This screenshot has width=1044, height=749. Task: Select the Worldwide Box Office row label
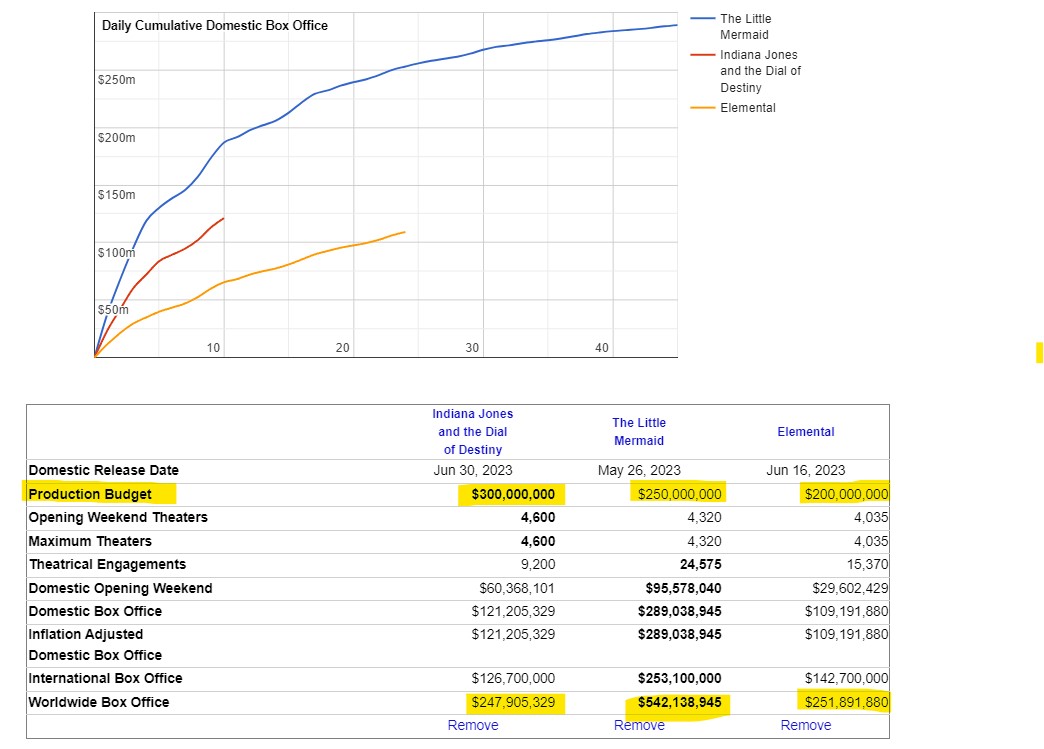(x=99, y=703)
